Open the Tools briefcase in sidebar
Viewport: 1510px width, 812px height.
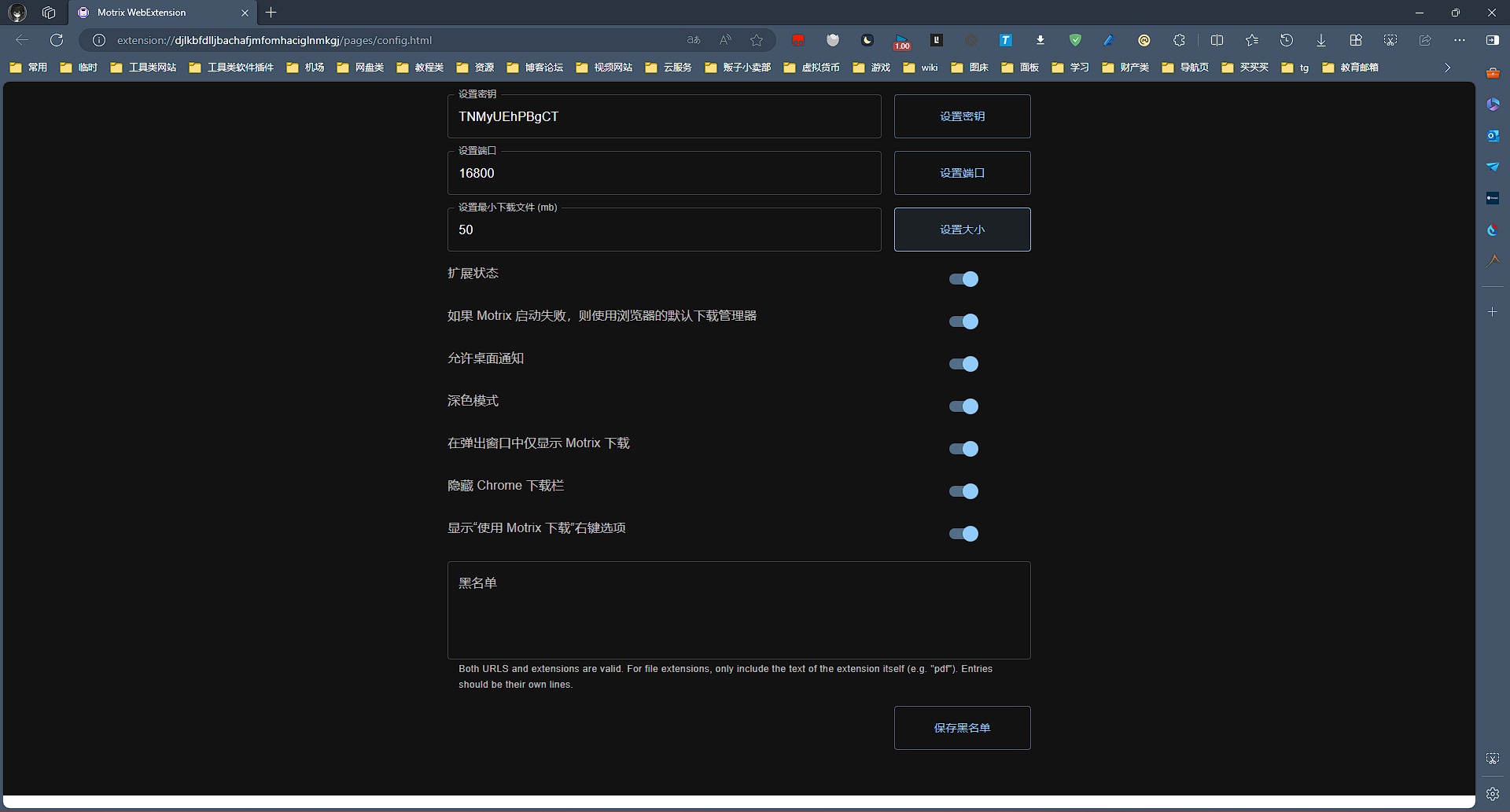point(1493,73)
